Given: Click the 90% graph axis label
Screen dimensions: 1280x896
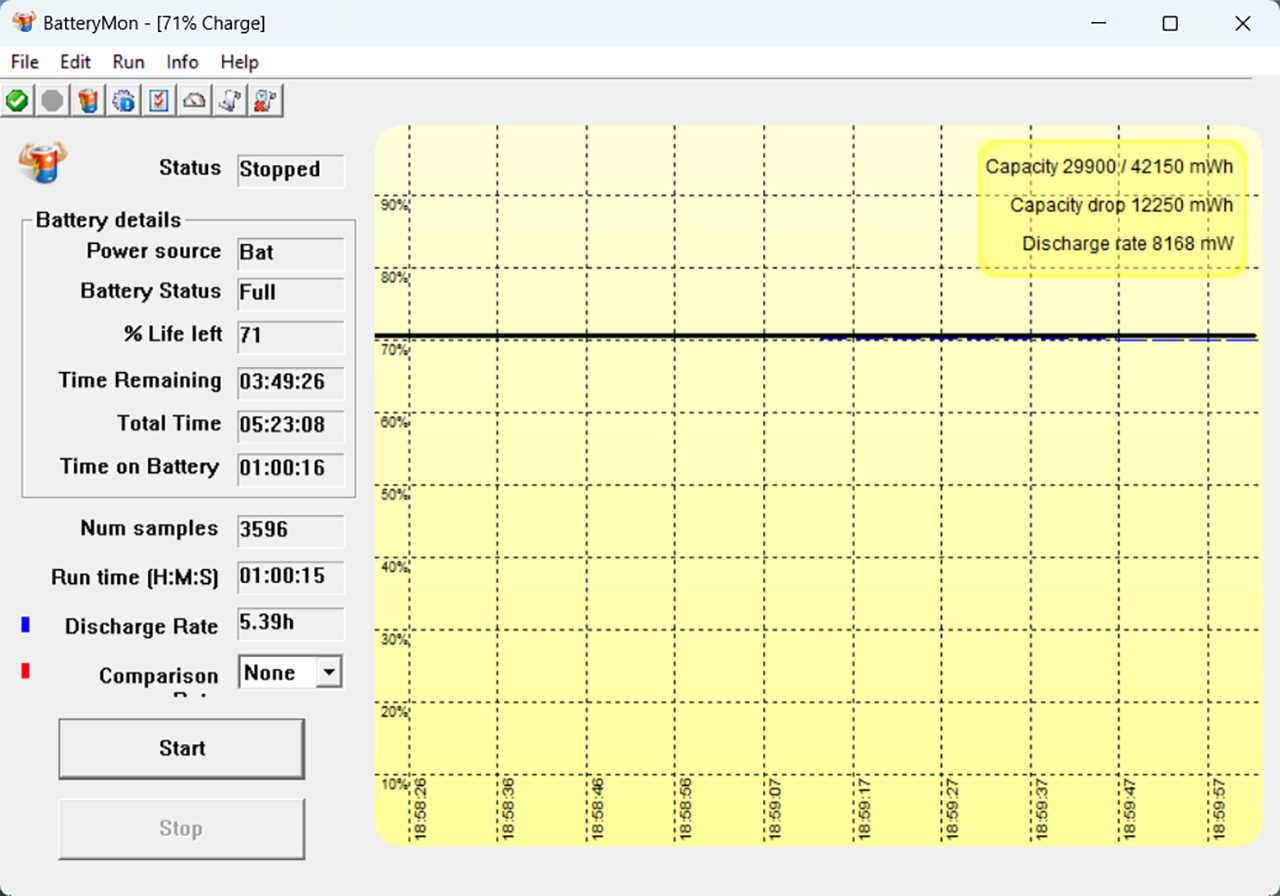Looking at the screenshot, I should (x=395, y=205).
